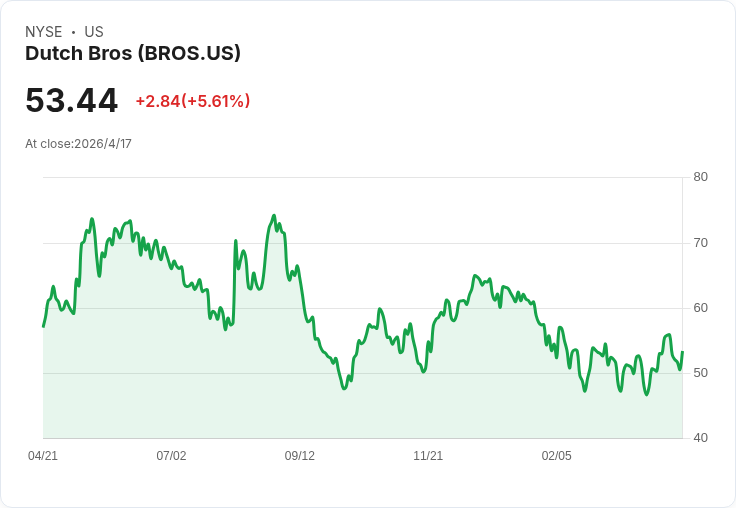The image size is (736, 508).
Task: Click the +2.84(+5.61%) price change
Action: pos(193,101)
